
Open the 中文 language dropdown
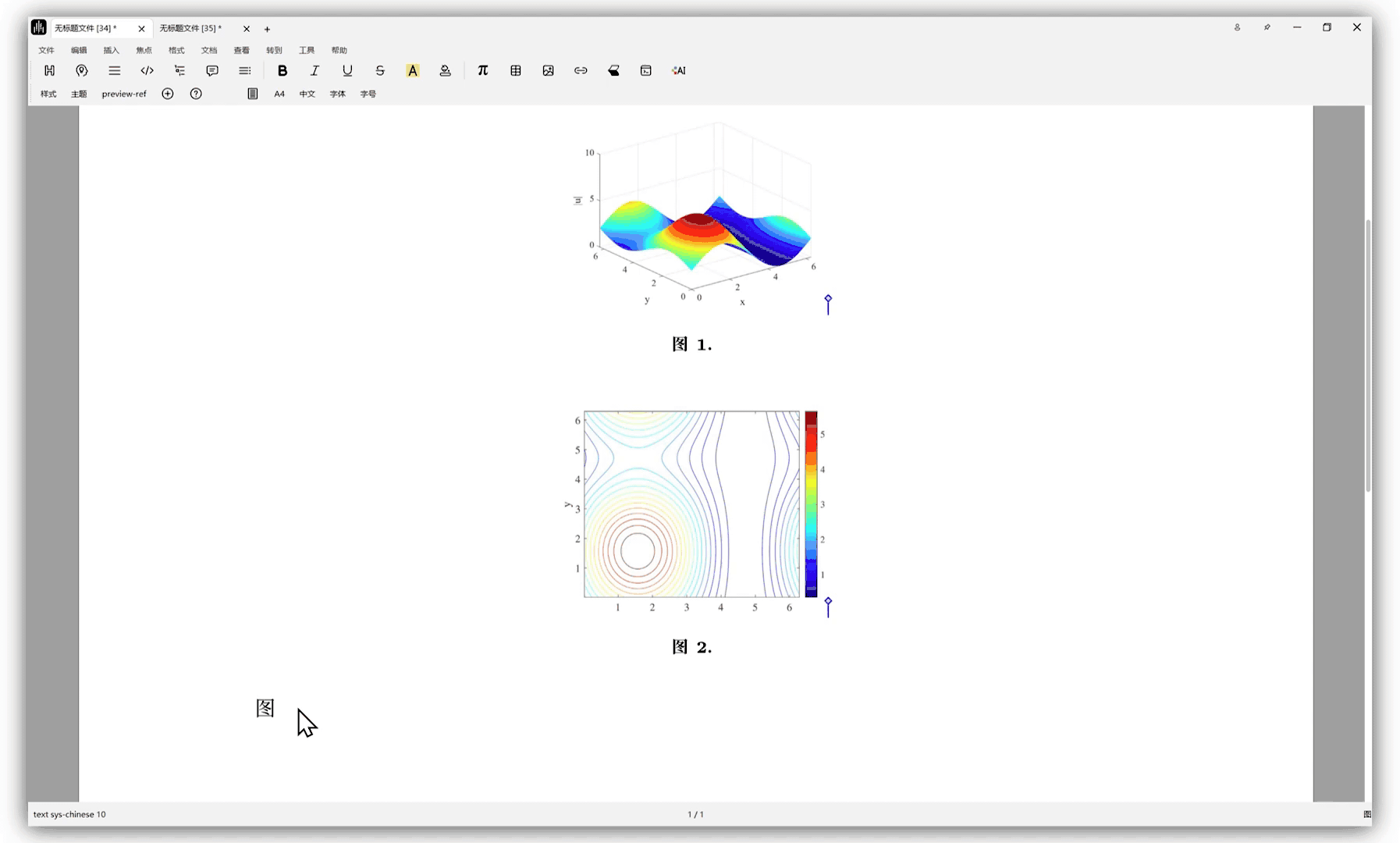point(307,94)
